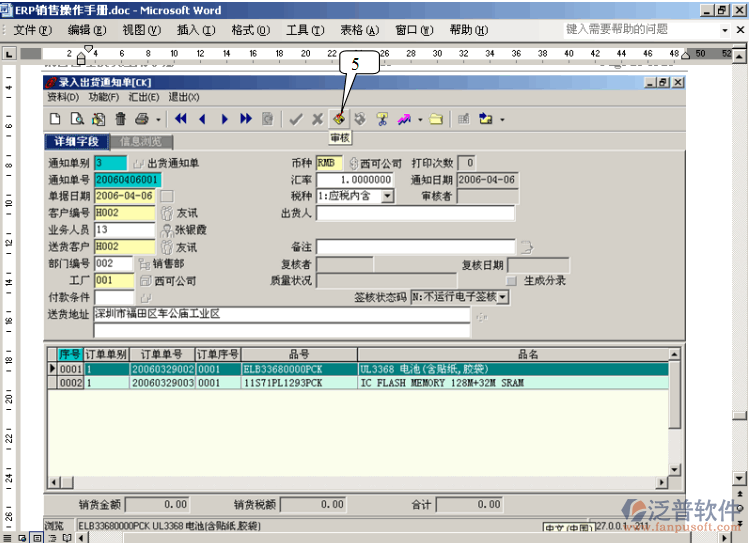Select order row 0002 in the grid

(x=70, y=382)
